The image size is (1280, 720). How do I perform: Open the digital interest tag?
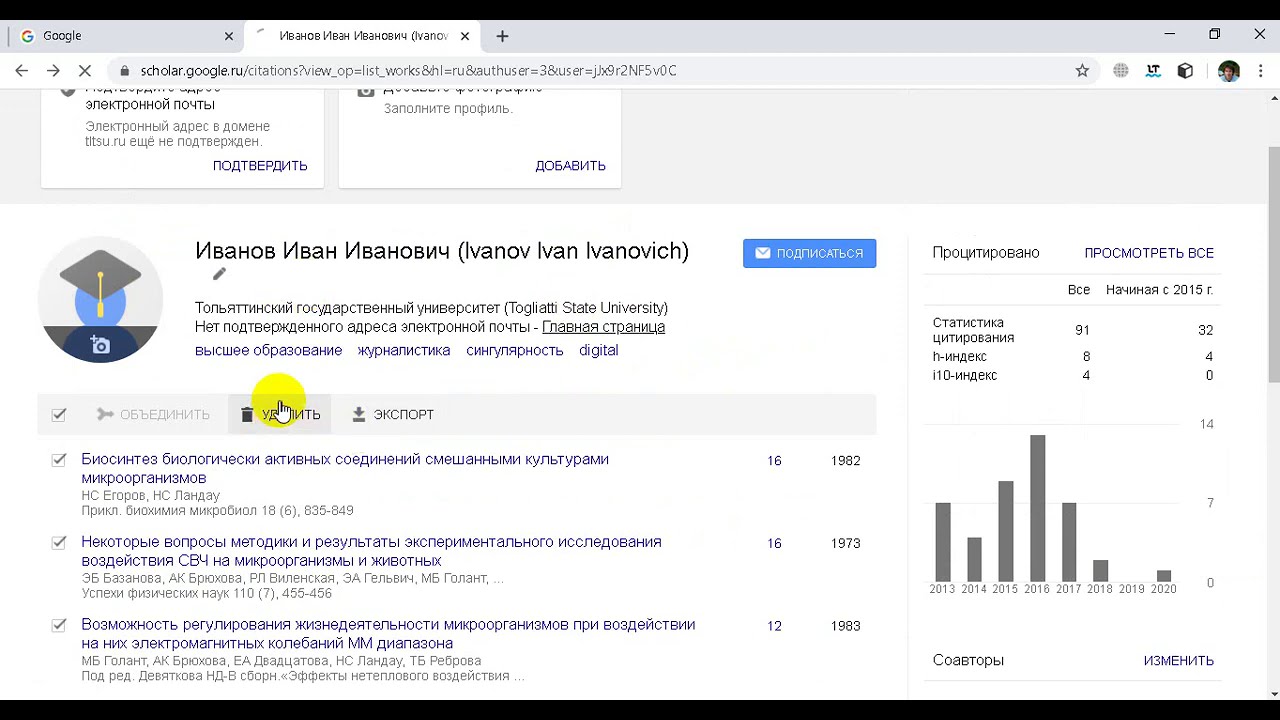[x=598, y=351]
